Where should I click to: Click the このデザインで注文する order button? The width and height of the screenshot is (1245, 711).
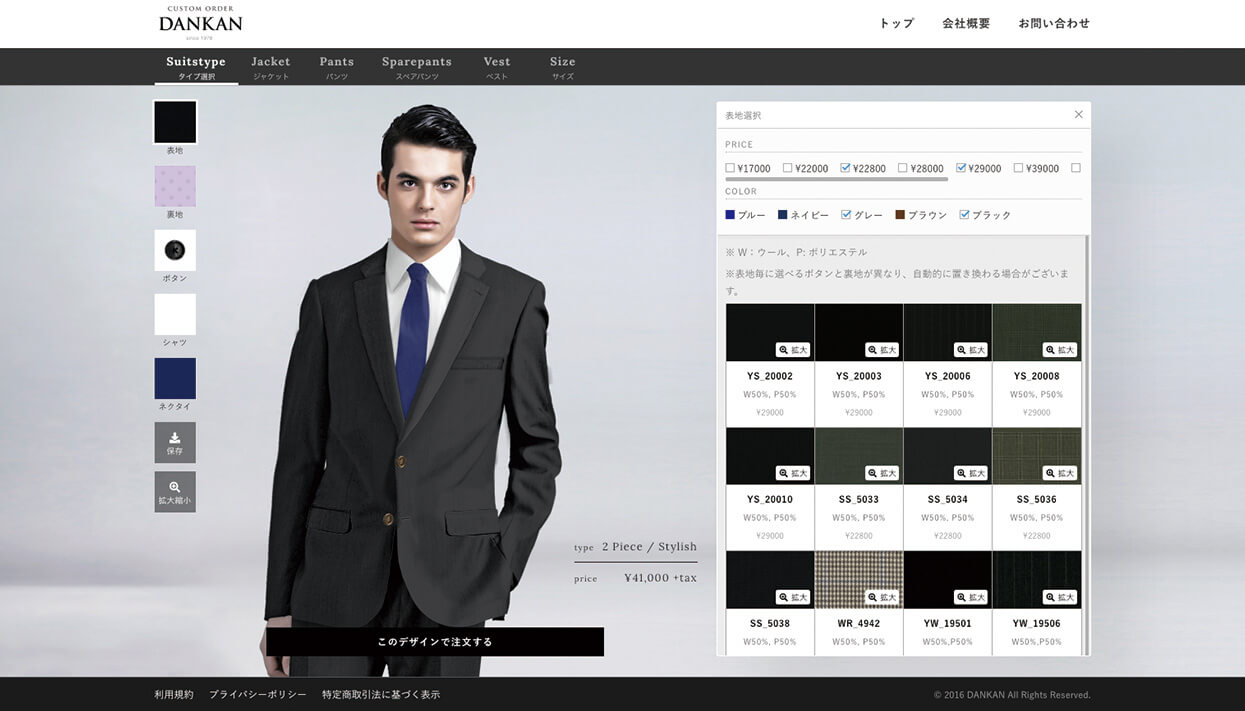tap(435, 642)
